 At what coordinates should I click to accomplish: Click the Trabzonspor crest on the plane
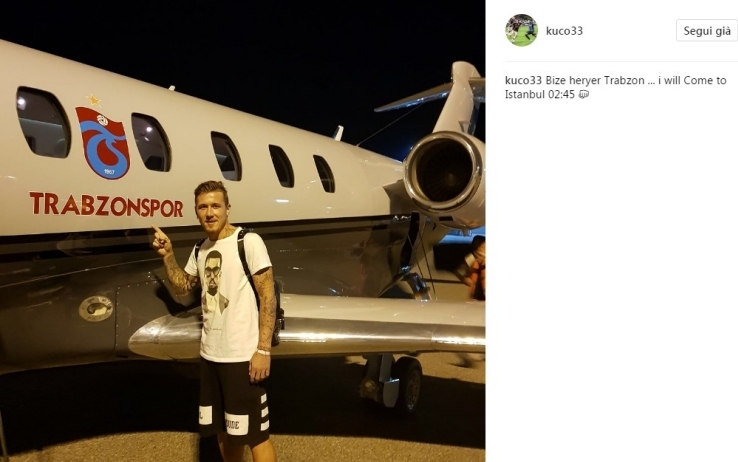[x=103, y=142]
